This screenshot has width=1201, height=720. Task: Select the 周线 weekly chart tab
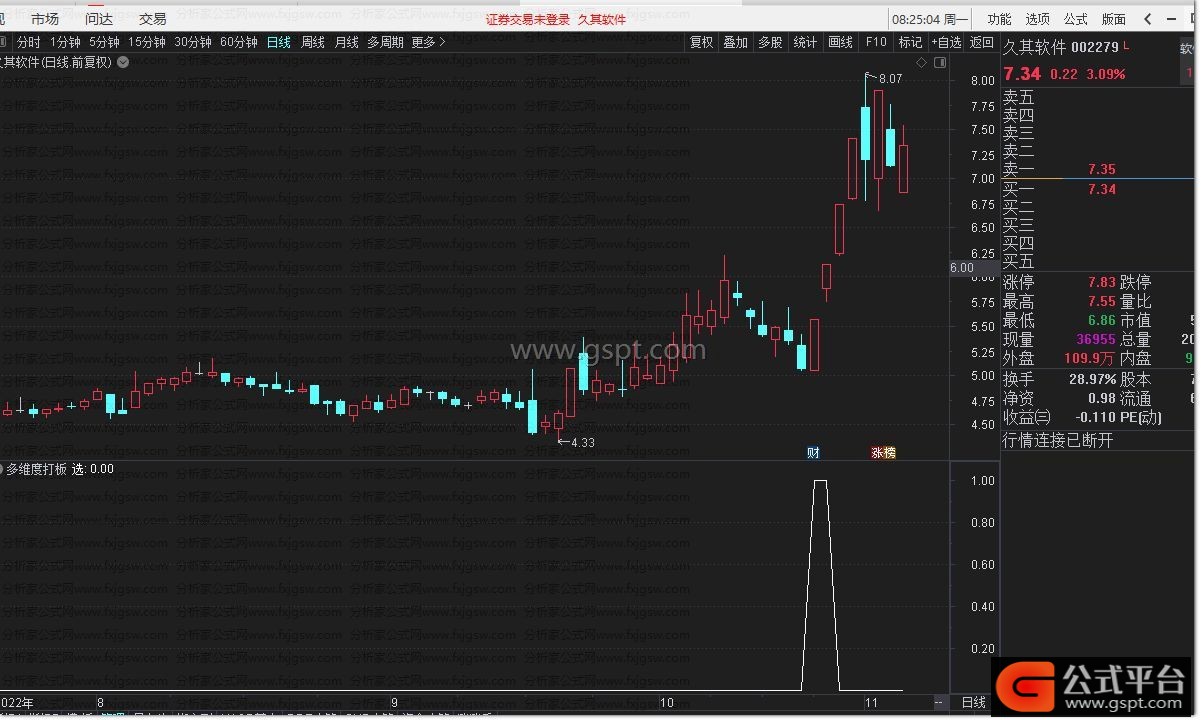tap(313, 42)
